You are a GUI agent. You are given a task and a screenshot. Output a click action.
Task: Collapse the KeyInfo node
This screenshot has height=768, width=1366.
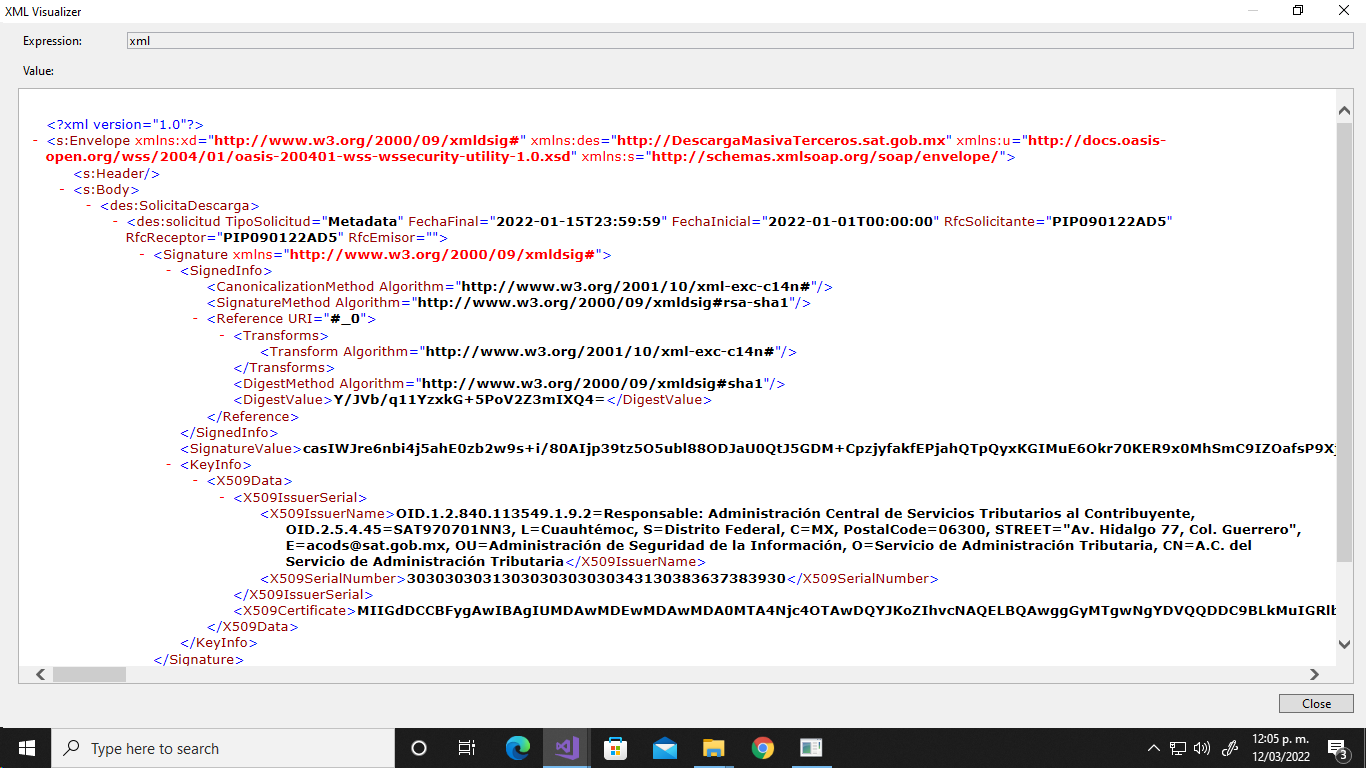coord(169,465)
